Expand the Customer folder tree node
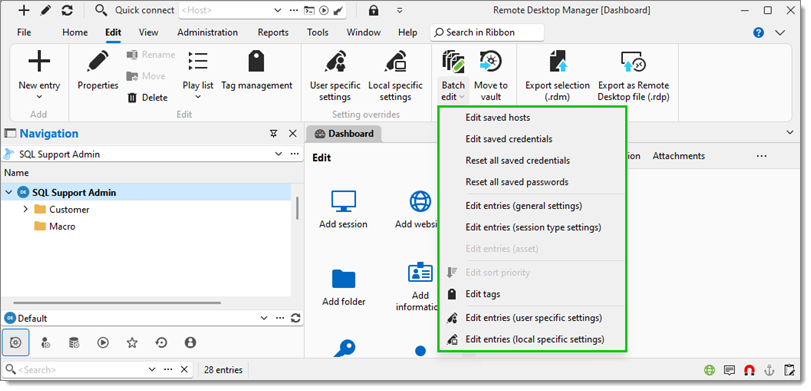This screenshot has height=391, width=811. point(26,209)
